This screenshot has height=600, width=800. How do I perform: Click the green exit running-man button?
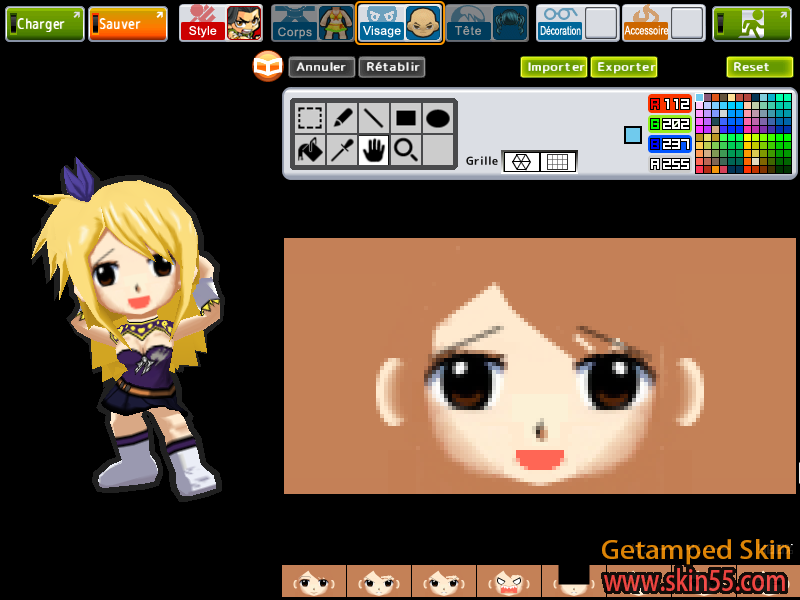[752, 24]
